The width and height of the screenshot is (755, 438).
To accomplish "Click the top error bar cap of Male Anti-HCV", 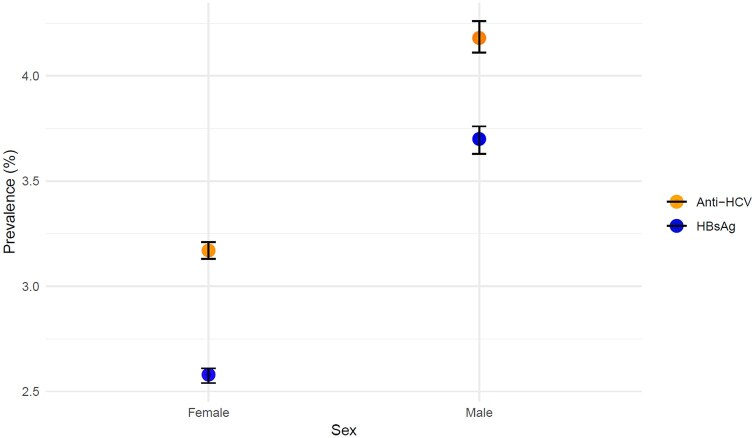I will pos(479,21).
